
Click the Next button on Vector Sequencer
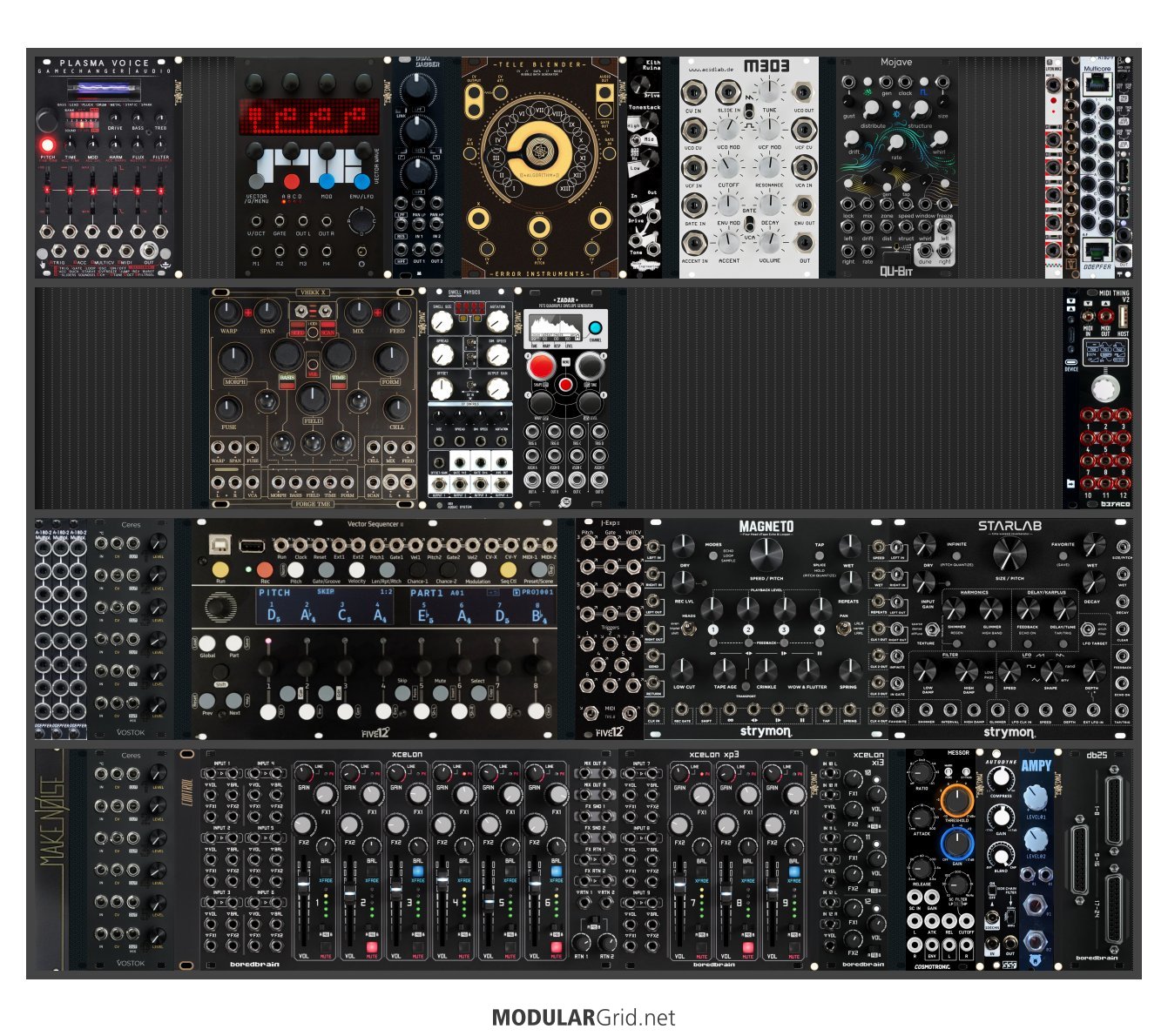[x=233, y=700]
